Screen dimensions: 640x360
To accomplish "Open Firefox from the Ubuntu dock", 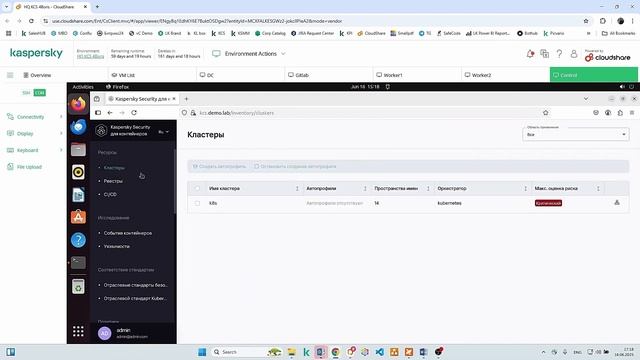I will coord(78,104).
